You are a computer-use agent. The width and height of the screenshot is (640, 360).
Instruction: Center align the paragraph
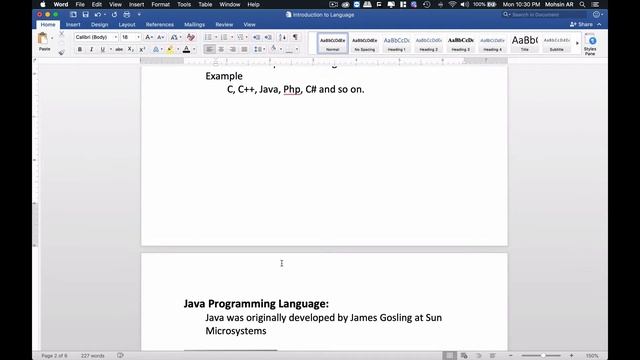[x=221, y=49]
